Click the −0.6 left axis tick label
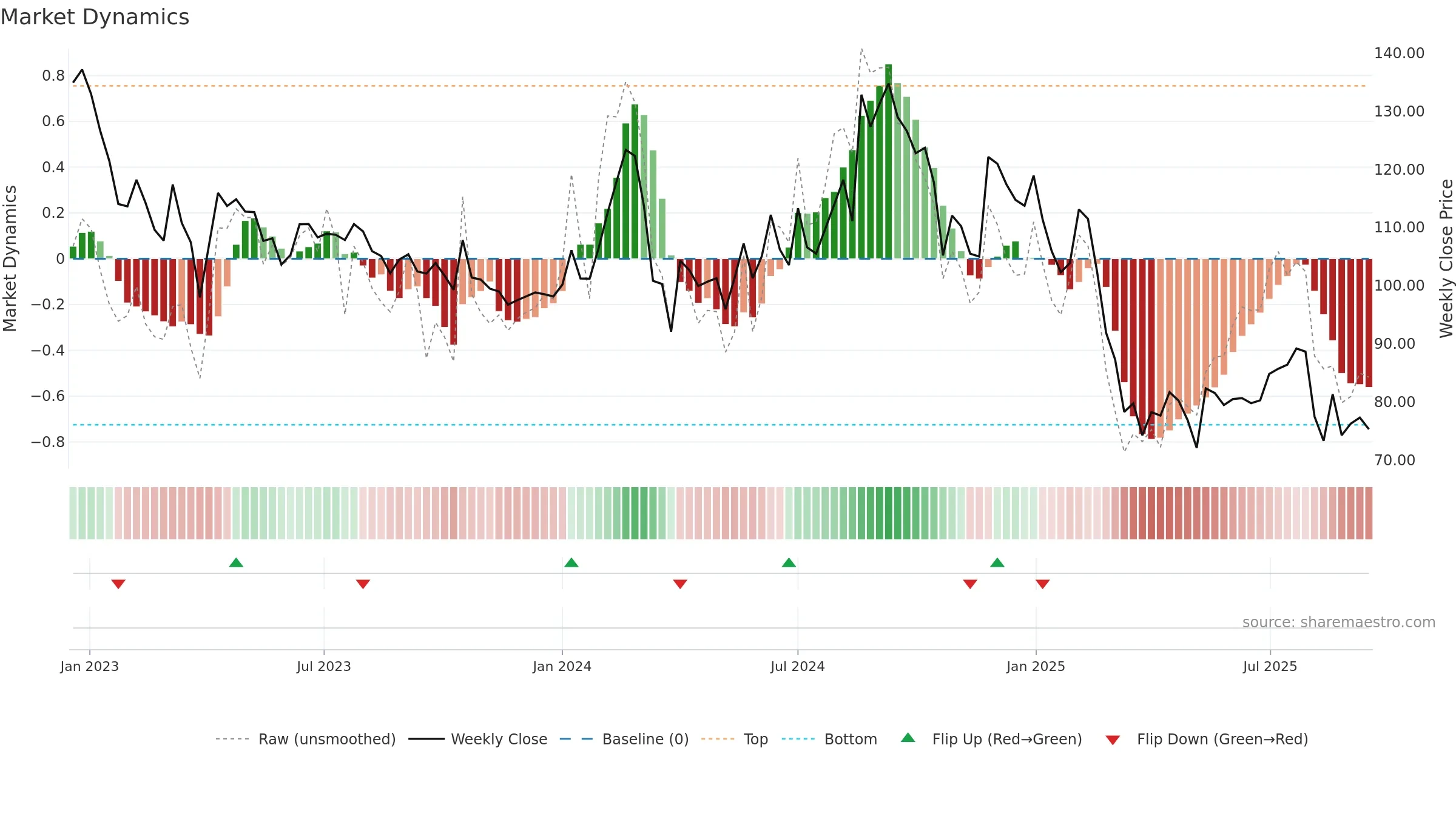The image size is (1456, 819). point(48,396)
